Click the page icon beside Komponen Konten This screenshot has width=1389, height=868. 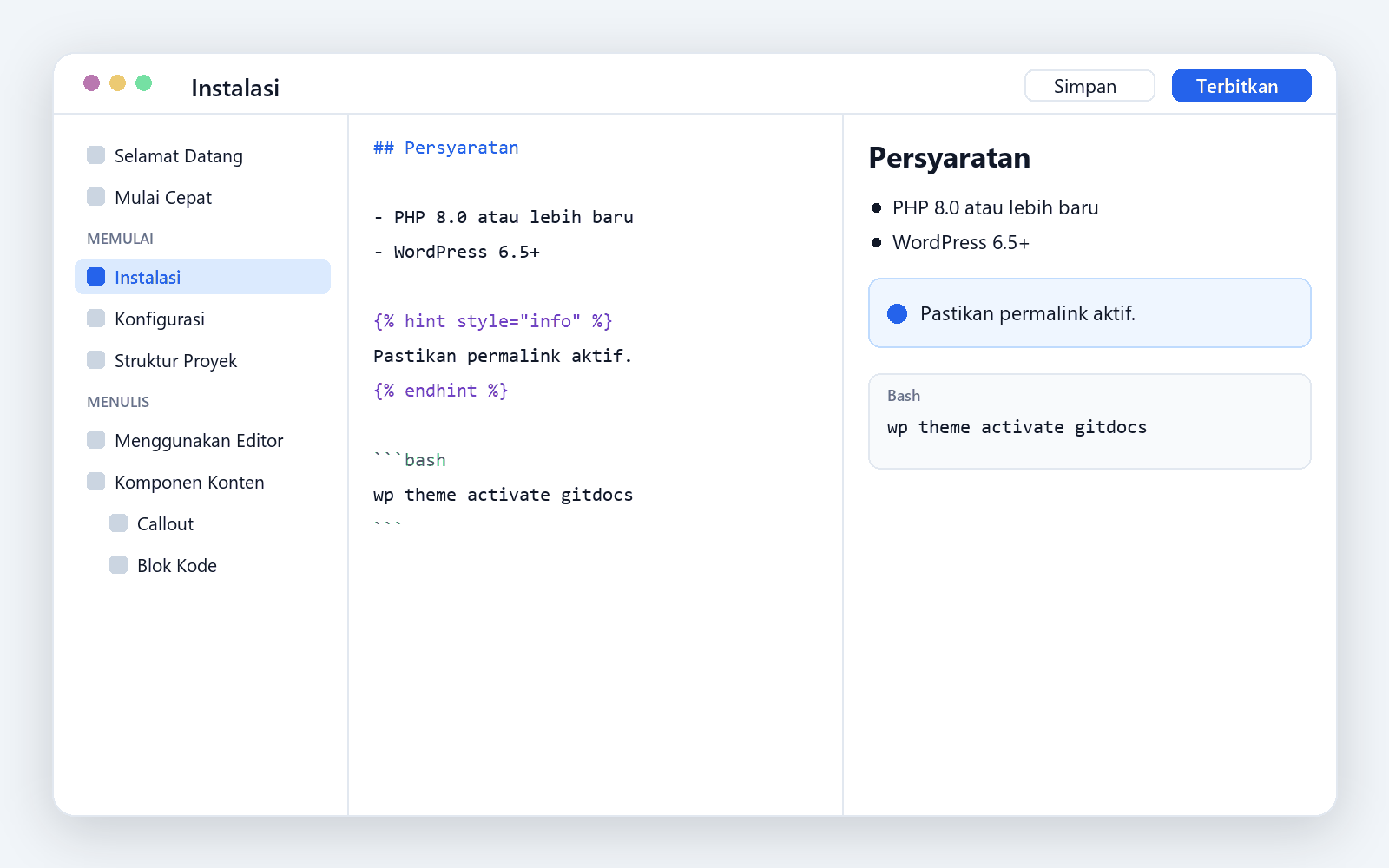(96, 482)
